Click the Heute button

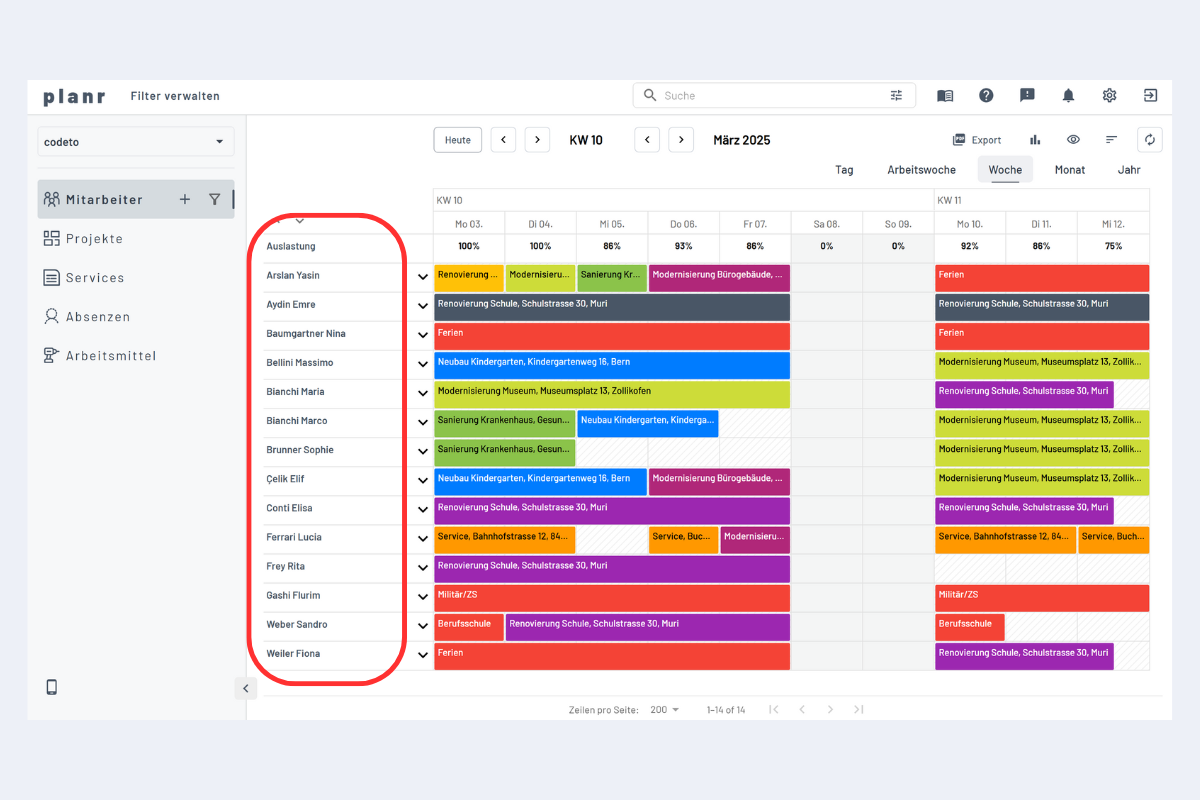pos(457,140)
